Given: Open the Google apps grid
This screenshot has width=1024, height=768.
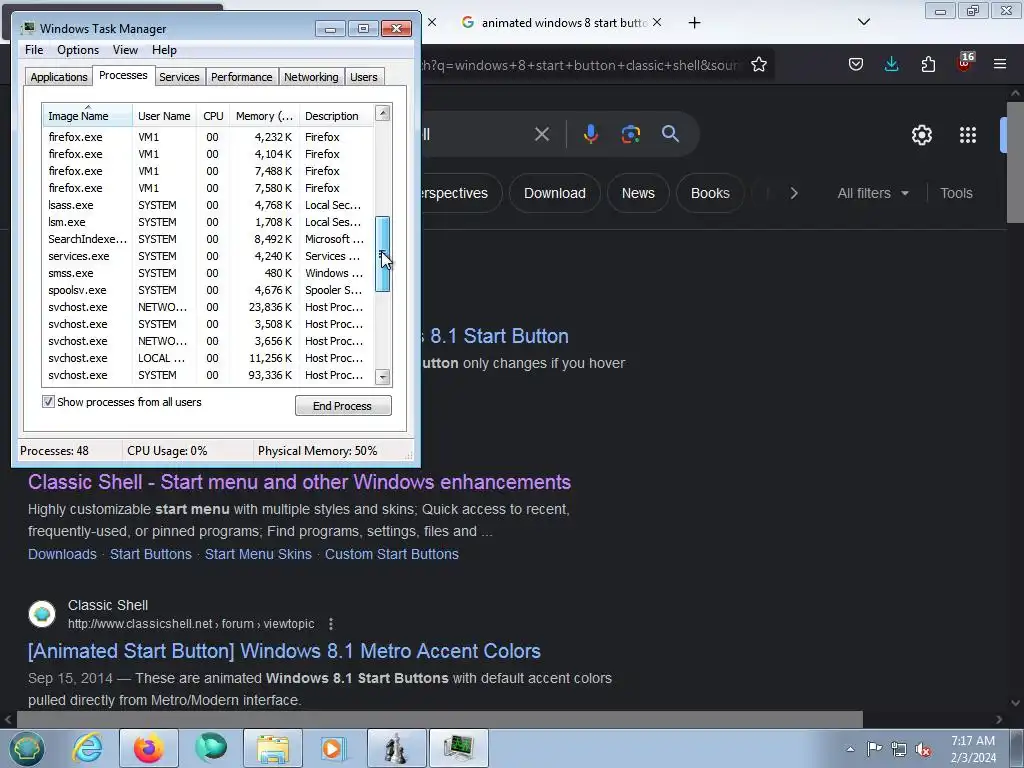Looking at the screenshot, I should click(x=968, y=135).
